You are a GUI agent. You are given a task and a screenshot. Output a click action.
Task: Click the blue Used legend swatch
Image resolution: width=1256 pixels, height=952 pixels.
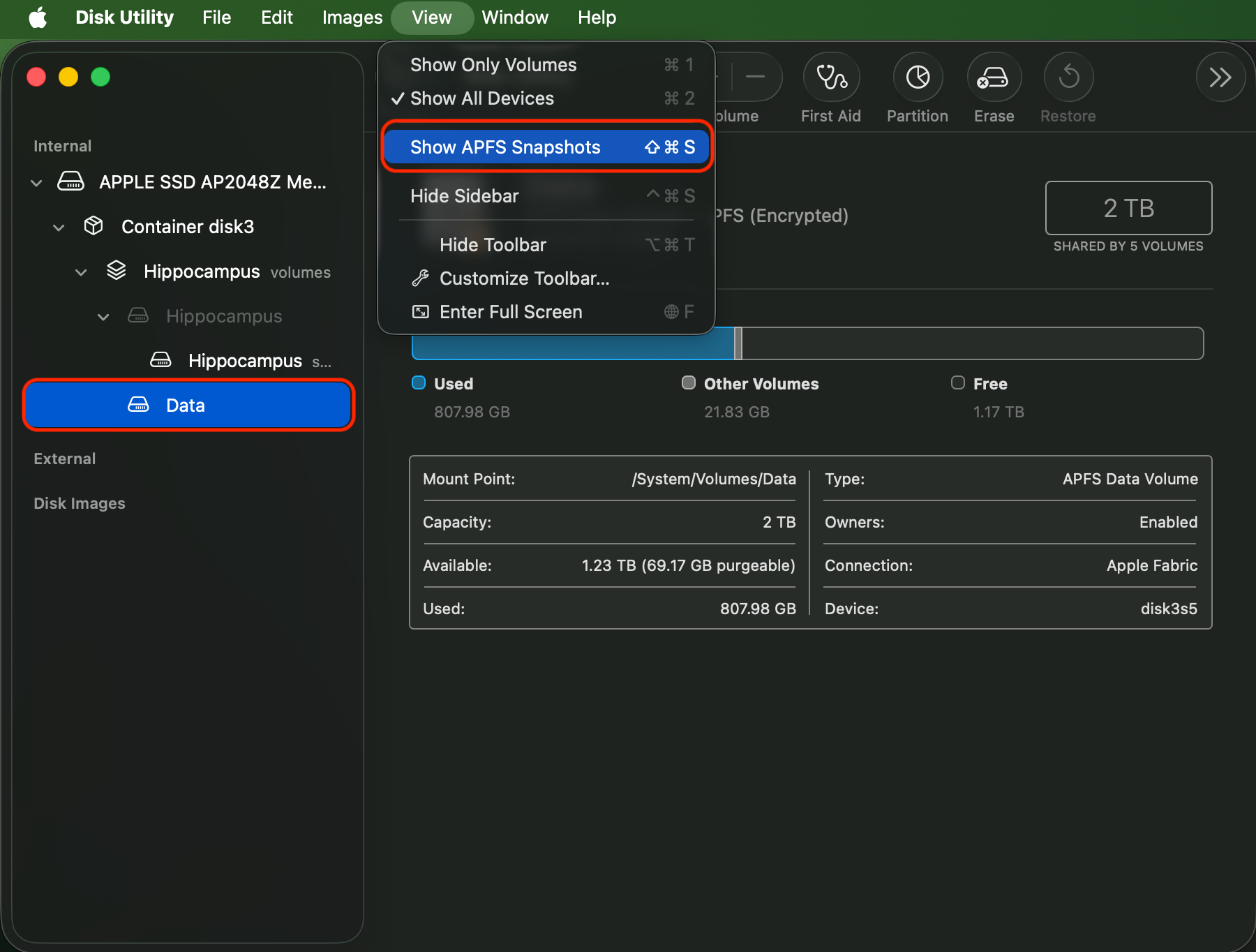[x=419, y=382]
